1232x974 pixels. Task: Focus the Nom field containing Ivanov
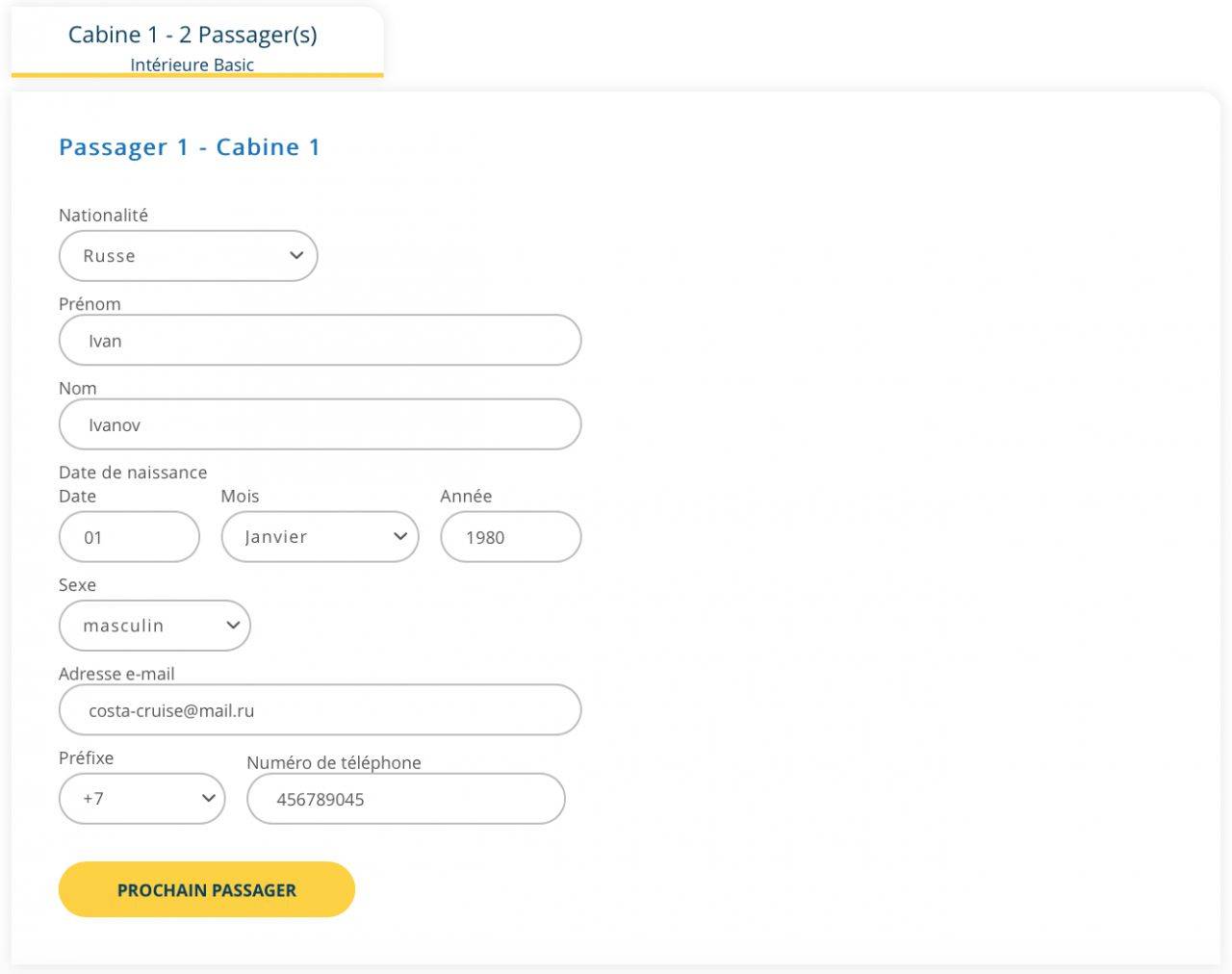tap(320, 425)
